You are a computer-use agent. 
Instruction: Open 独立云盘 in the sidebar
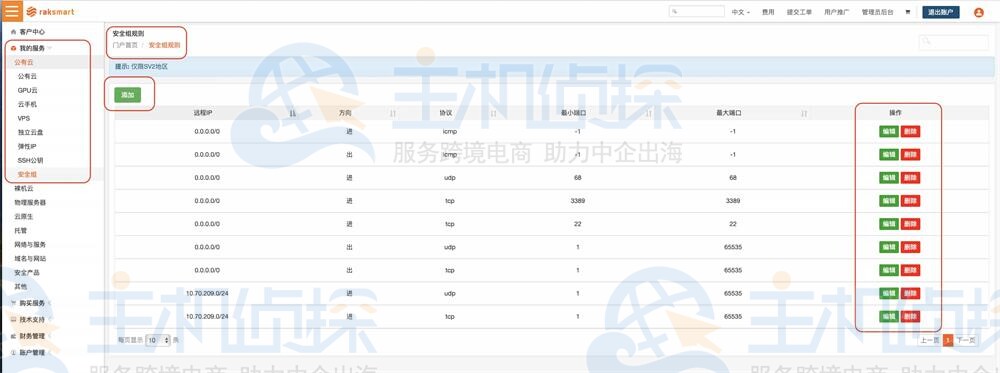31,132
